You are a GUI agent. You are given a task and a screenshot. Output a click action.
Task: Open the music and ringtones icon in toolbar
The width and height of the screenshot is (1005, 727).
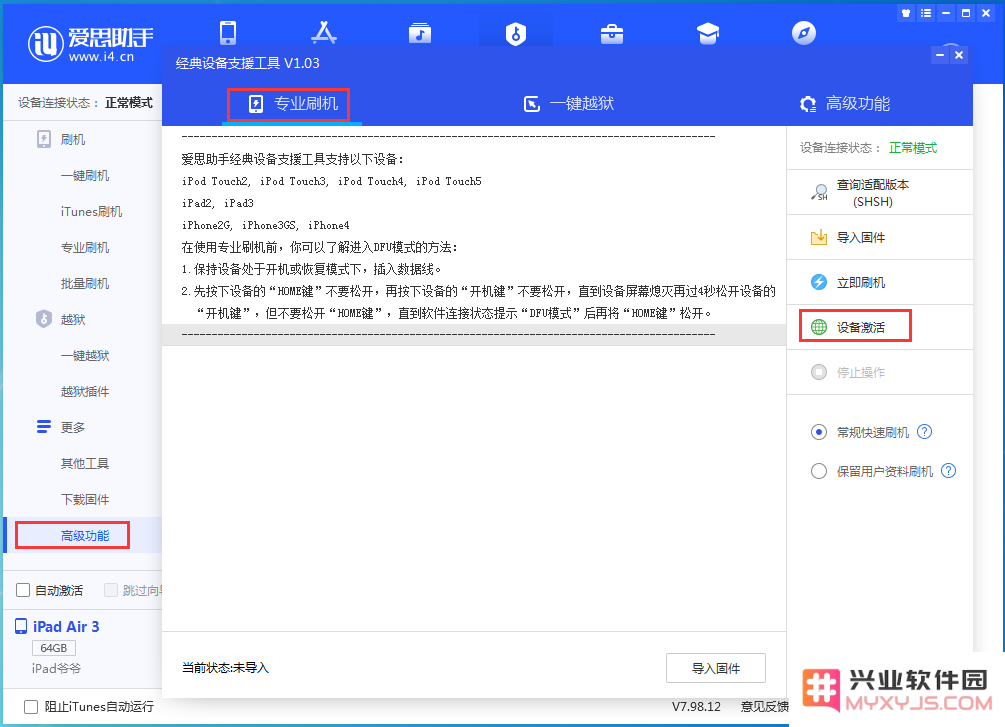point(420,33)
